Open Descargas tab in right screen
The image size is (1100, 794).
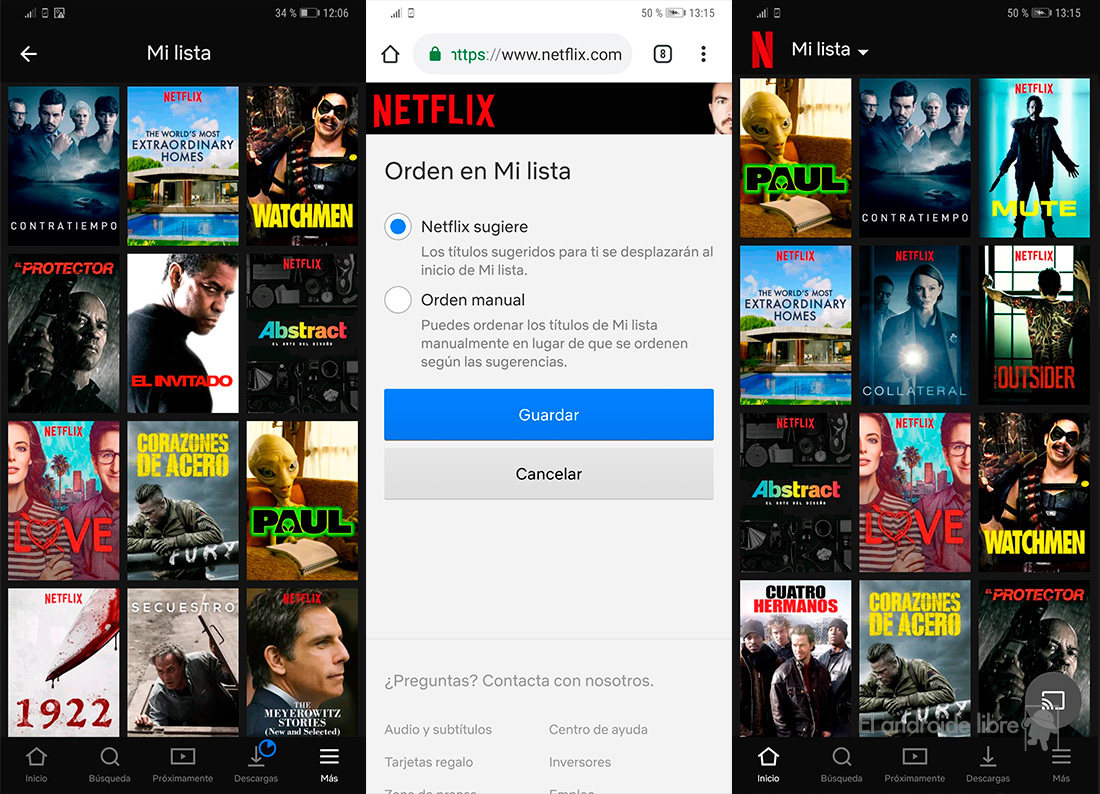(988, 765)
